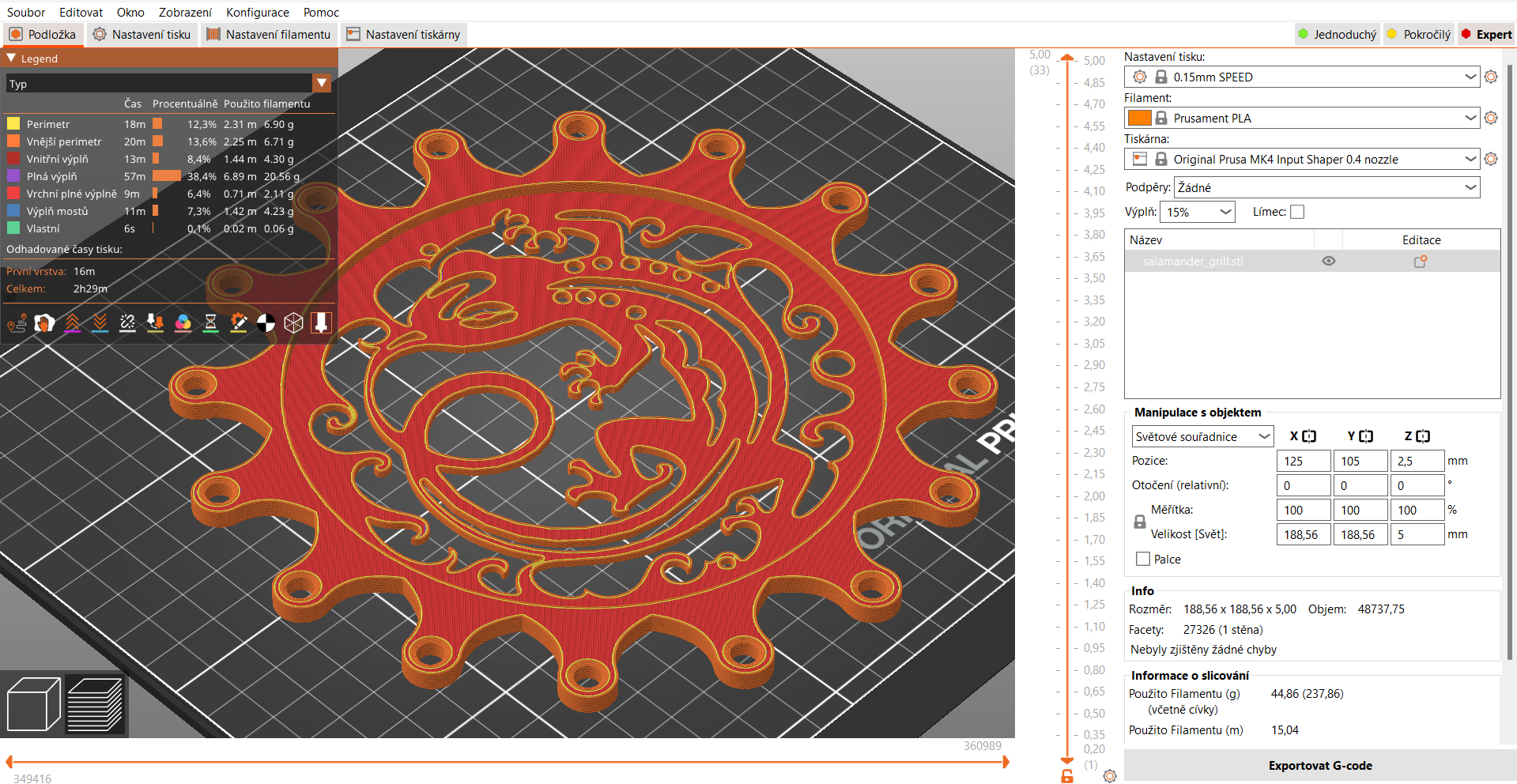
Task: Toggle seams icon showing broken chain link
Action: 127,322
